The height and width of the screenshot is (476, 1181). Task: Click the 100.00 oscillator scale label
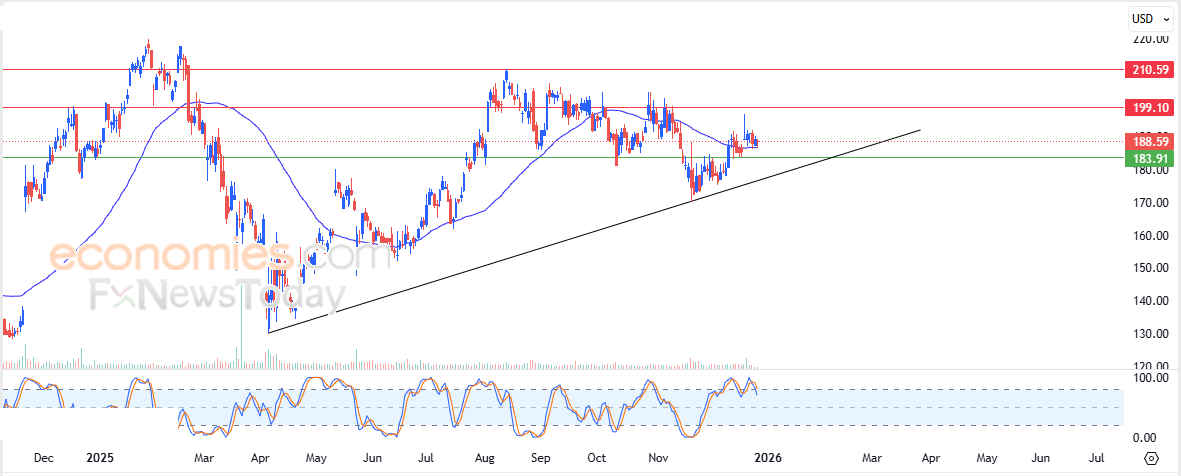1148,378
